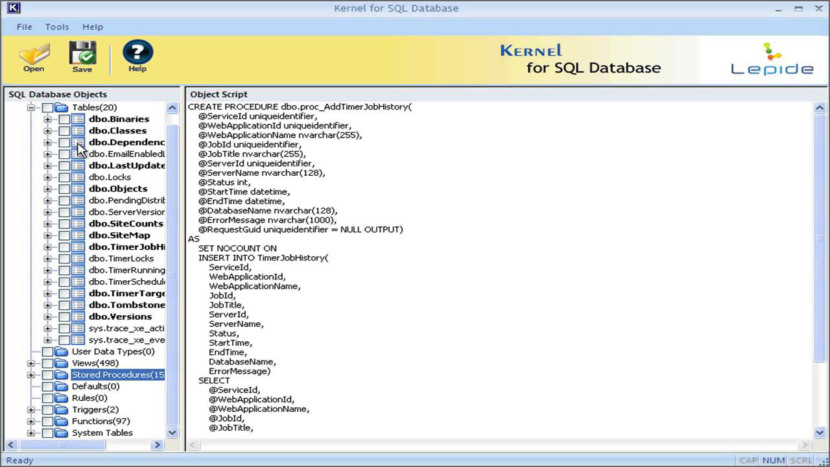
Task: Click the table icon of dbo.SiteCounts
Action: (x=78, y=224)
